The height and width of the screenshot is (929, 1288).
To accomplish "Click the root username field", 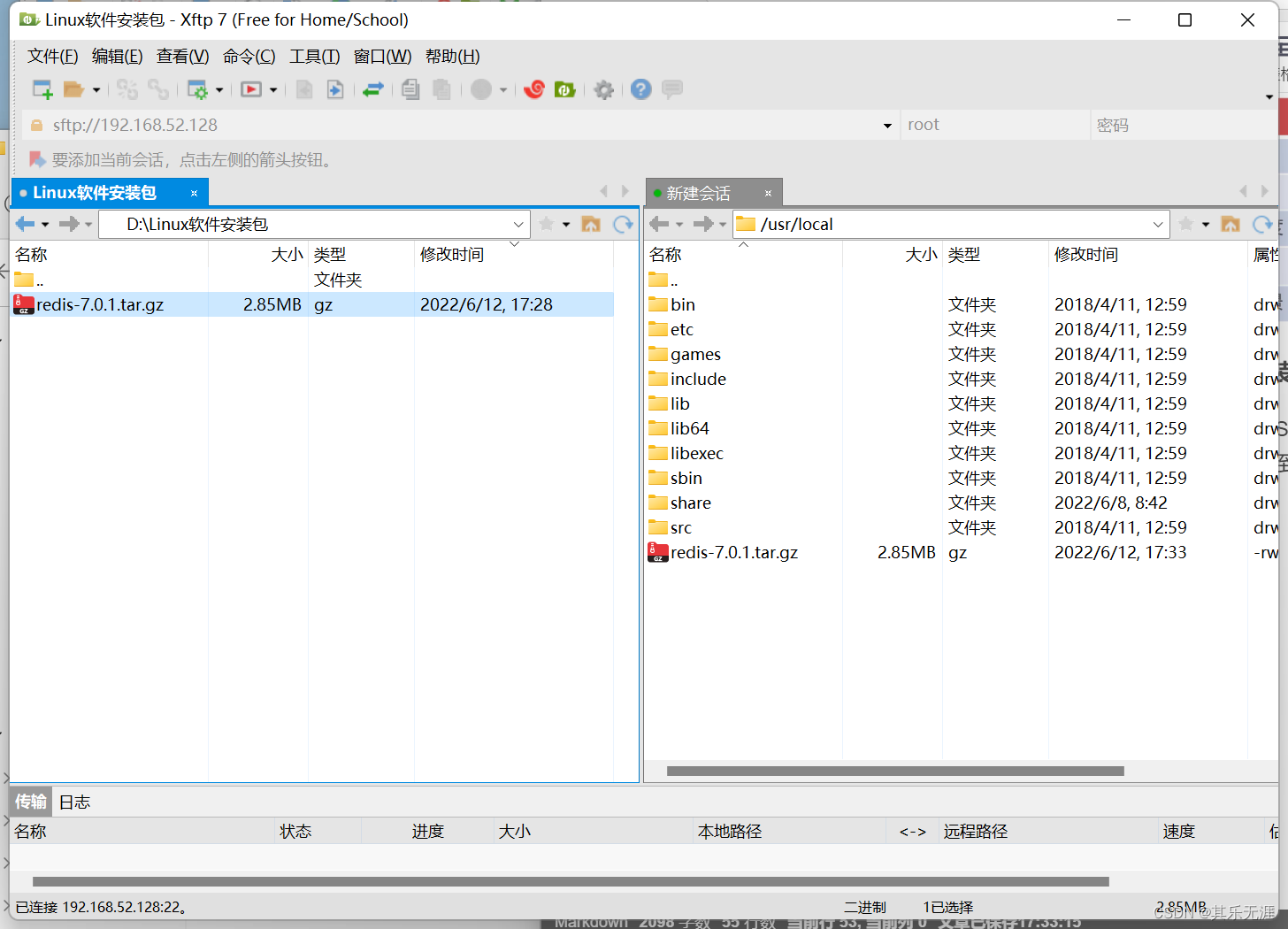I will tap(995, 125).
